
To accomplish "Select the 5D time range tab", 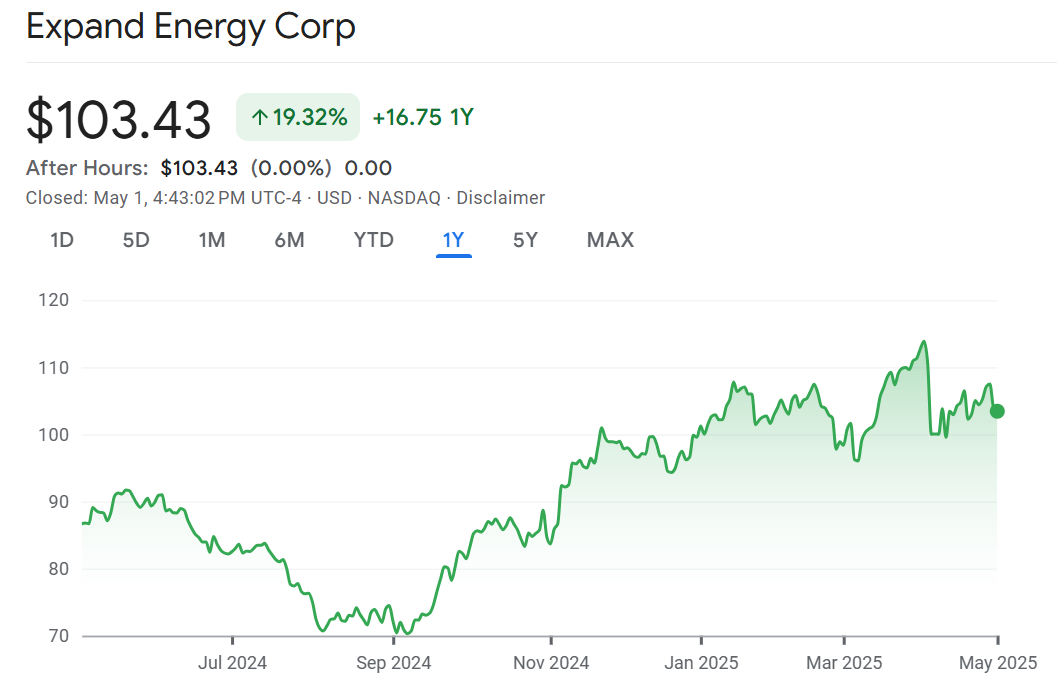I will pyautogui.click(x=136, y=240).
